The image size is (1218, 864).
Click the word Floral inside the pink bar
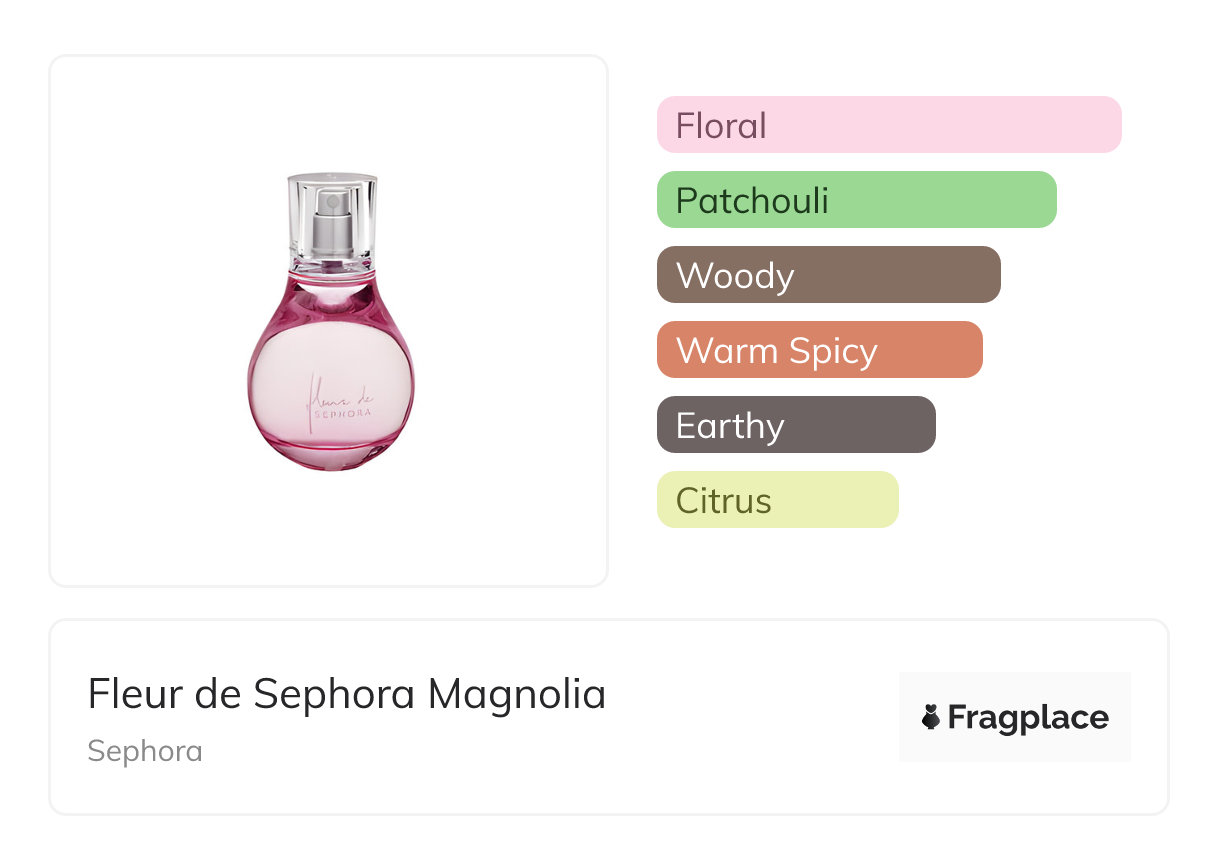tap(721, 126)
